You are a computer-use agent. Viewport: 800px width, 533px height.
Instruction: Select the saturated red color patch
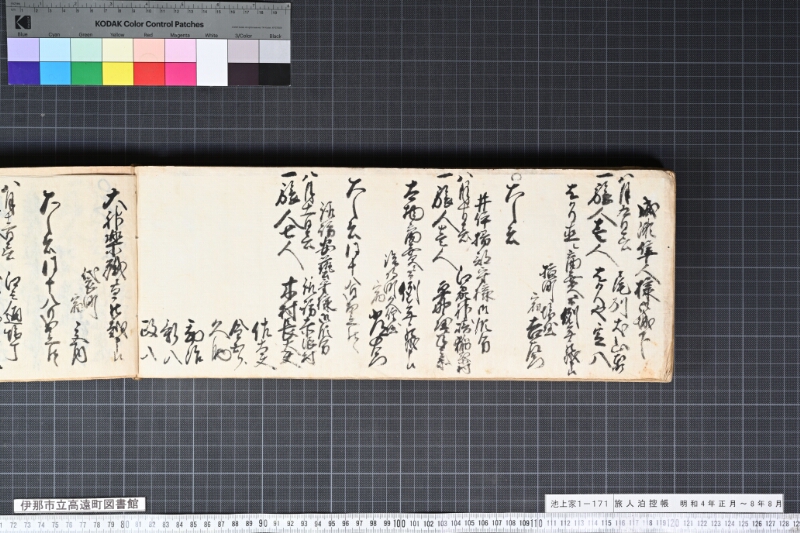(149, 74)
